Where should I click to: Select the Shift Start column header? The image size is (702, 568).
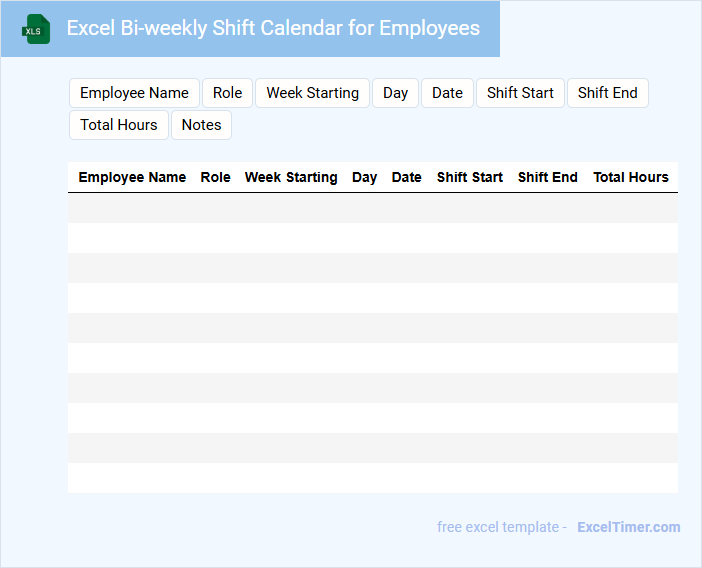pos(470,177)
